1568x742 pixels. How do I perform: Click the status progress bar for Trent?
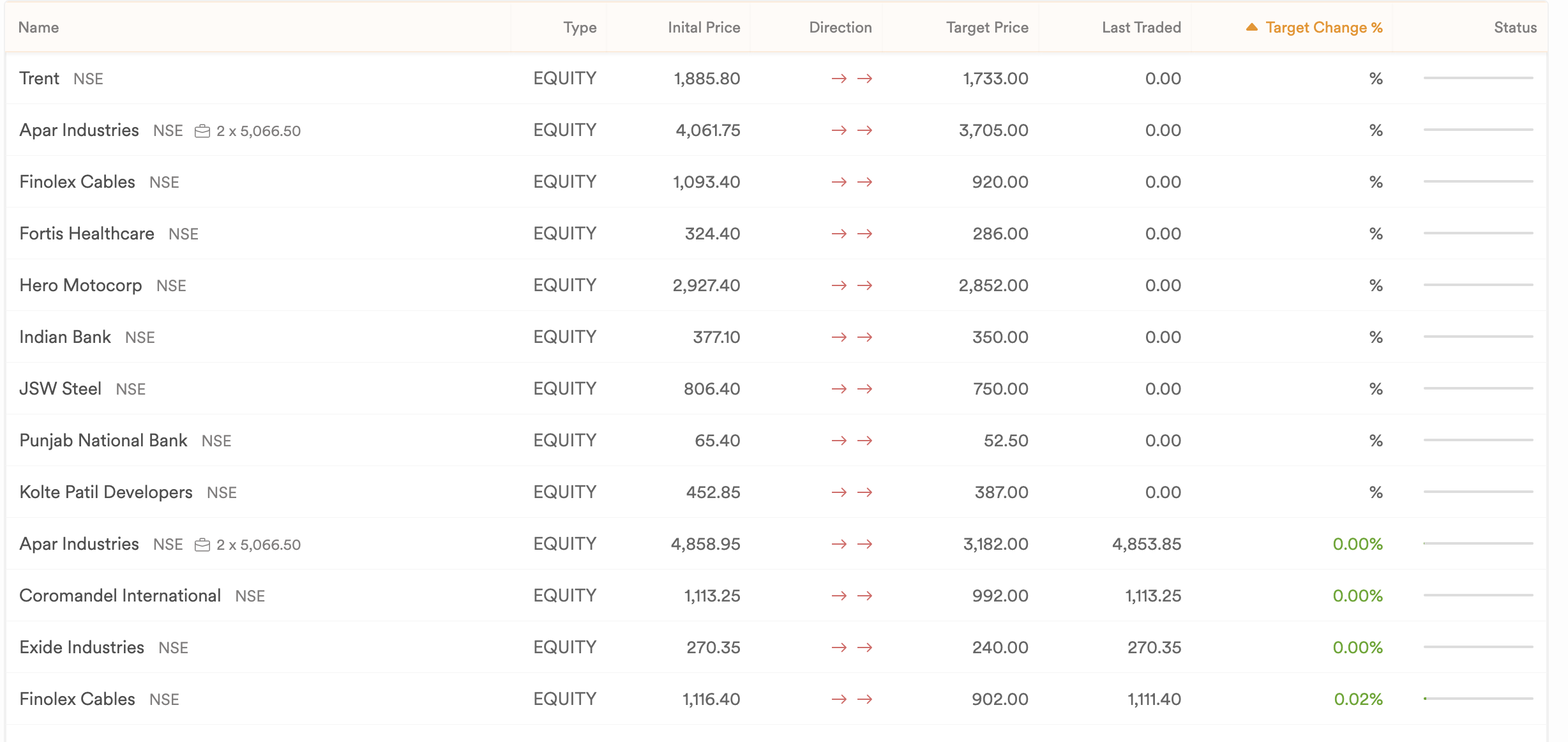pos(1478,78)
